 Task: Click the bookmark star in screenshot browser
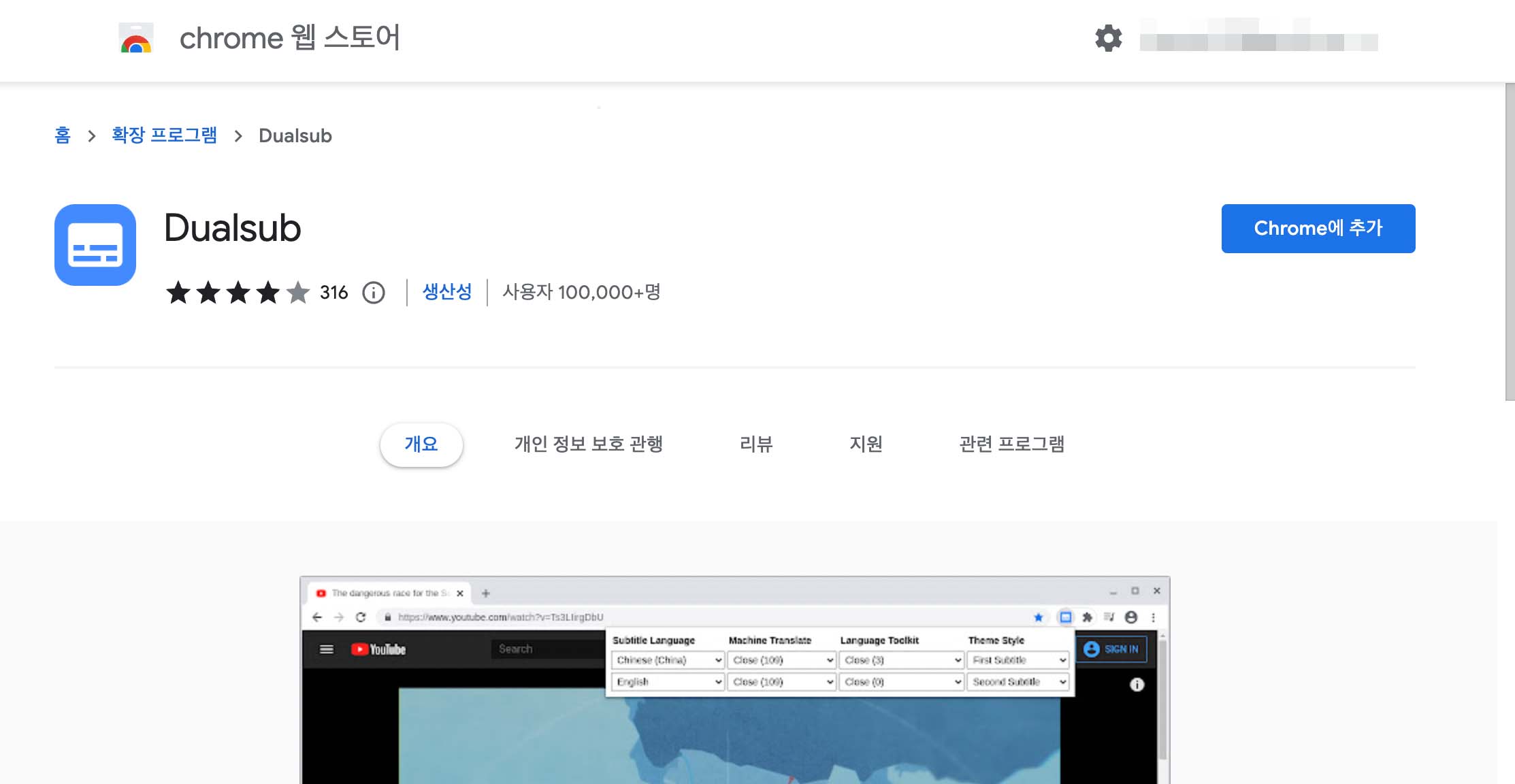(1039, 617)
